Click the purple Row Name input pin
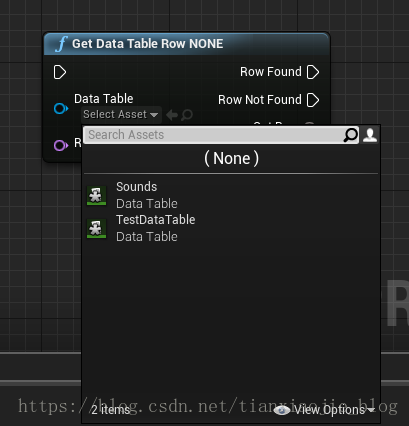The width and height of the screenshot is (409, 426). tap(61, 145)
